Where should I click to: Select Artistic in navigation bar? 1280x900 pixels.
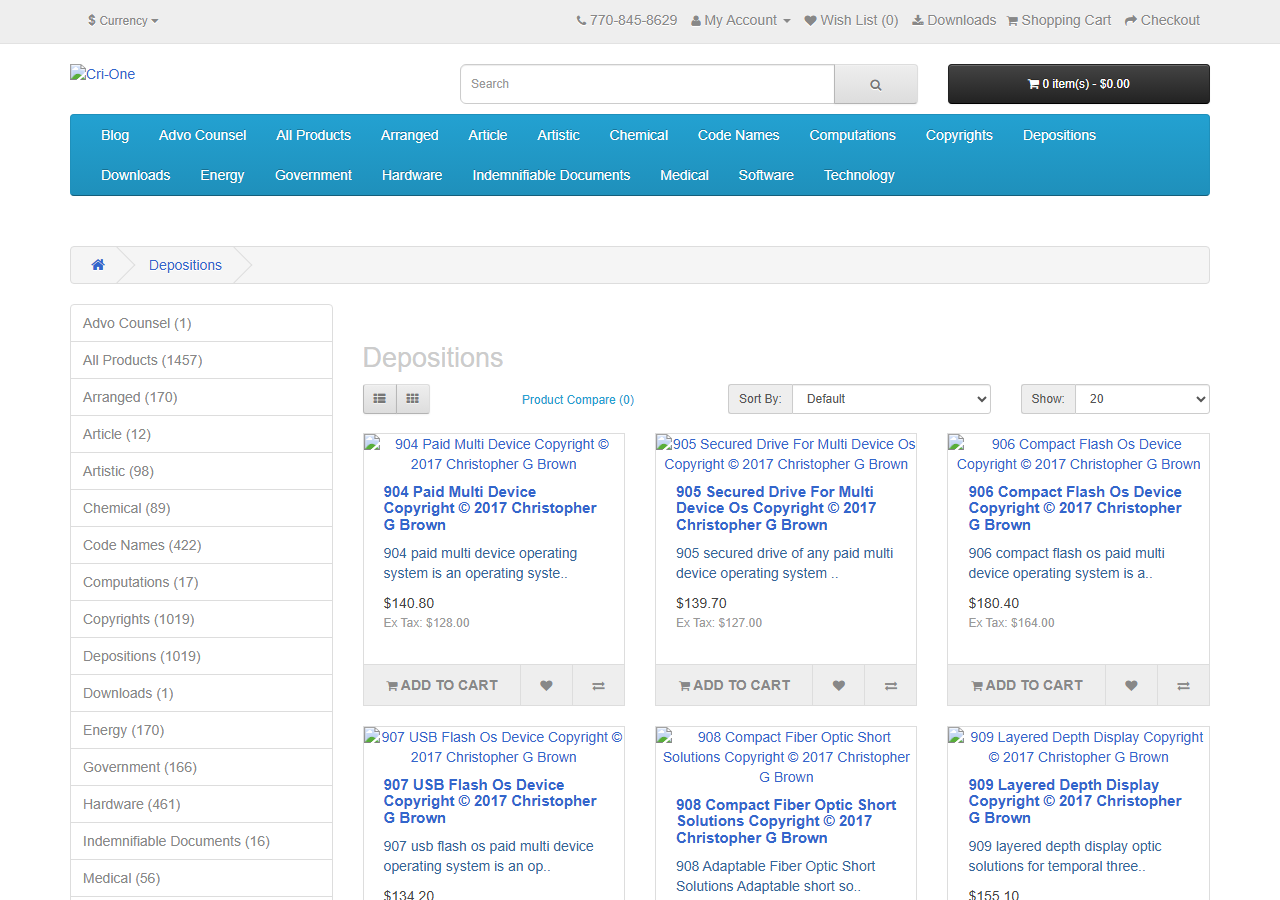click(558, 135)
